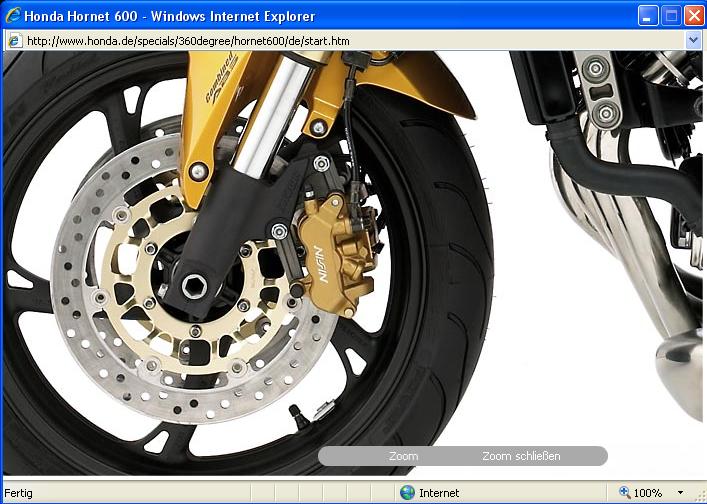Click the Zoom button on the overlay bar
The width and height of the screenshot is (707, 504).
403,456
